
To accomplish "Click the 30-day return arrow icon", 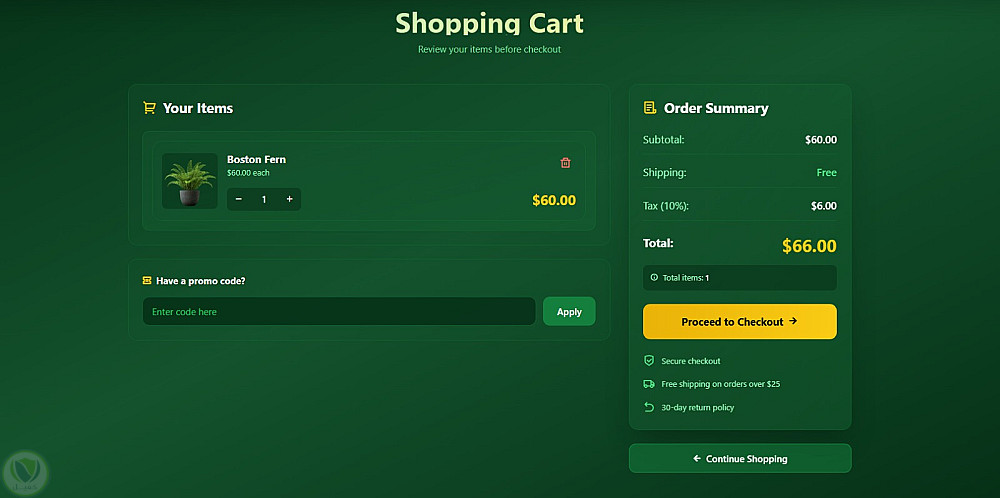I will tap(649, 407).
